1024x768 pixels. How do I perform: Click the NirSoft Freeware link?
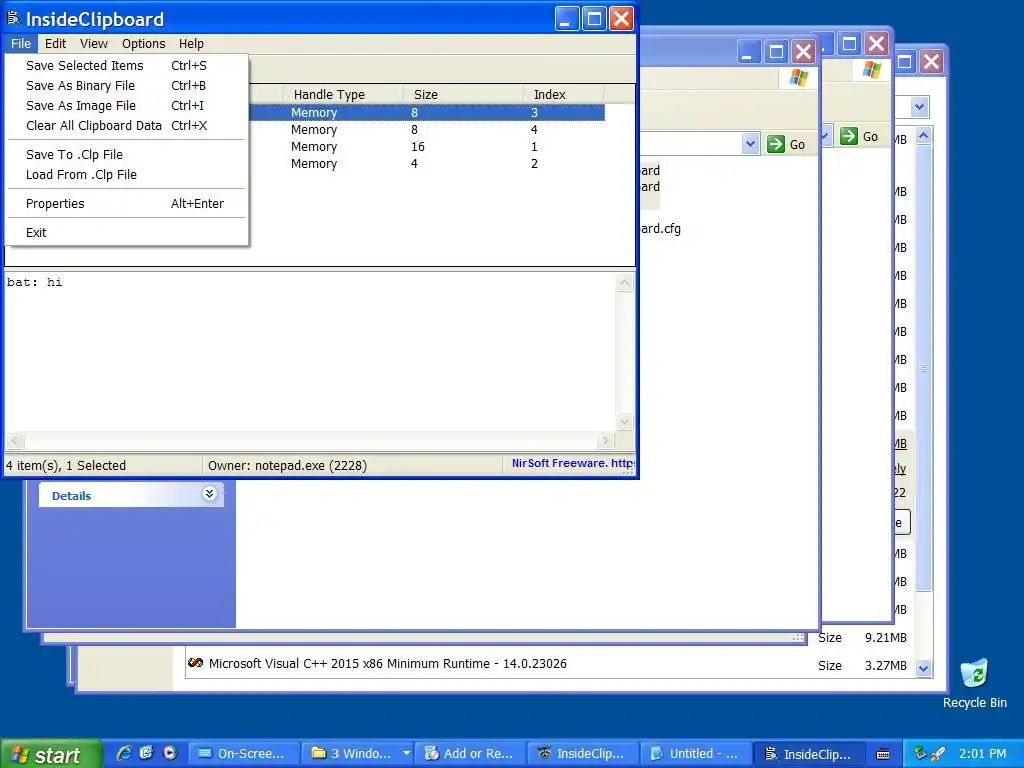572,464
